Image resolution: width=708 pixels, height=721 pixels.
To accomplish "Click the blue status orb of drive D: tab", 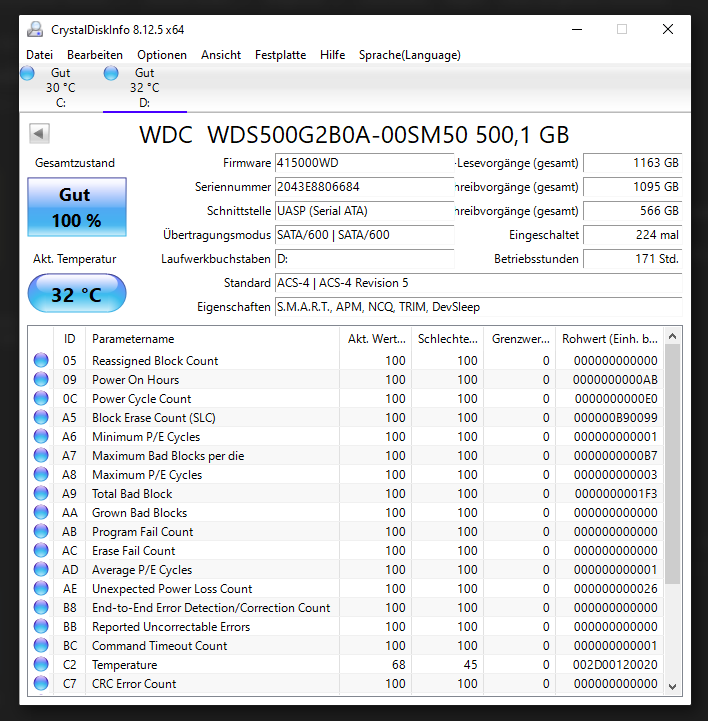I will coord(111,73).
